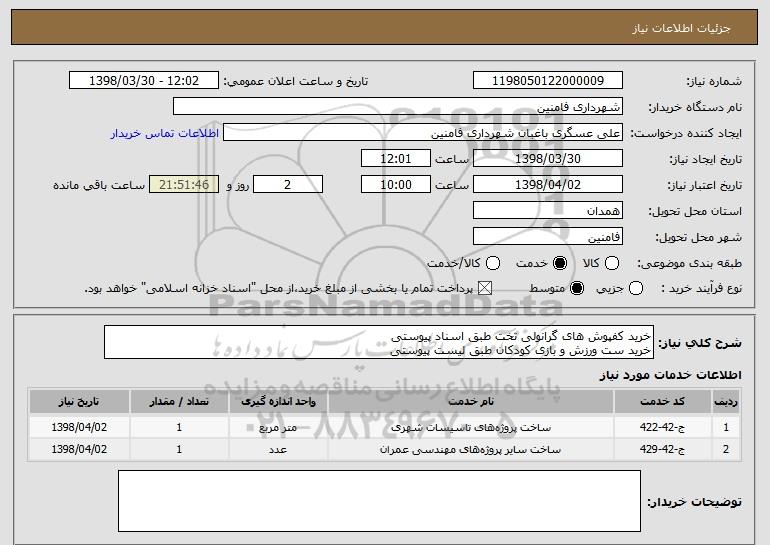Click quantity cell in row 2
Image resolution: width=770 pixels, height=545 pixels.
pyautogui.click(x=179, y=449)
